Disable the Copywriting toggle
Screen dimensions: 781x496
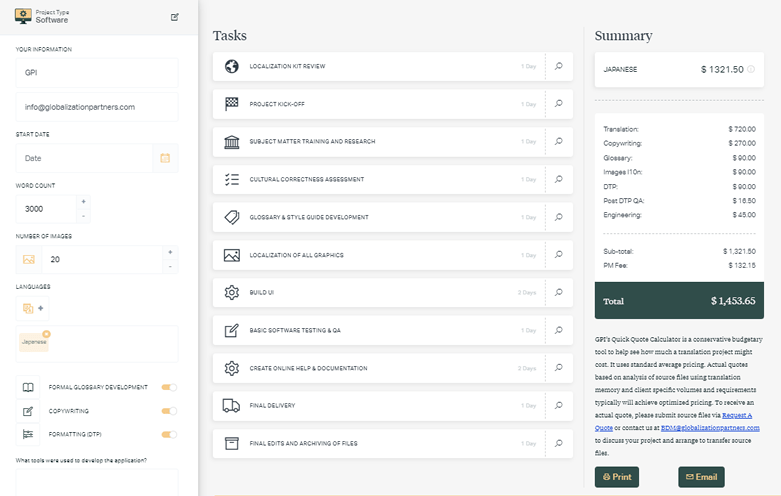(x=169, y=411)
